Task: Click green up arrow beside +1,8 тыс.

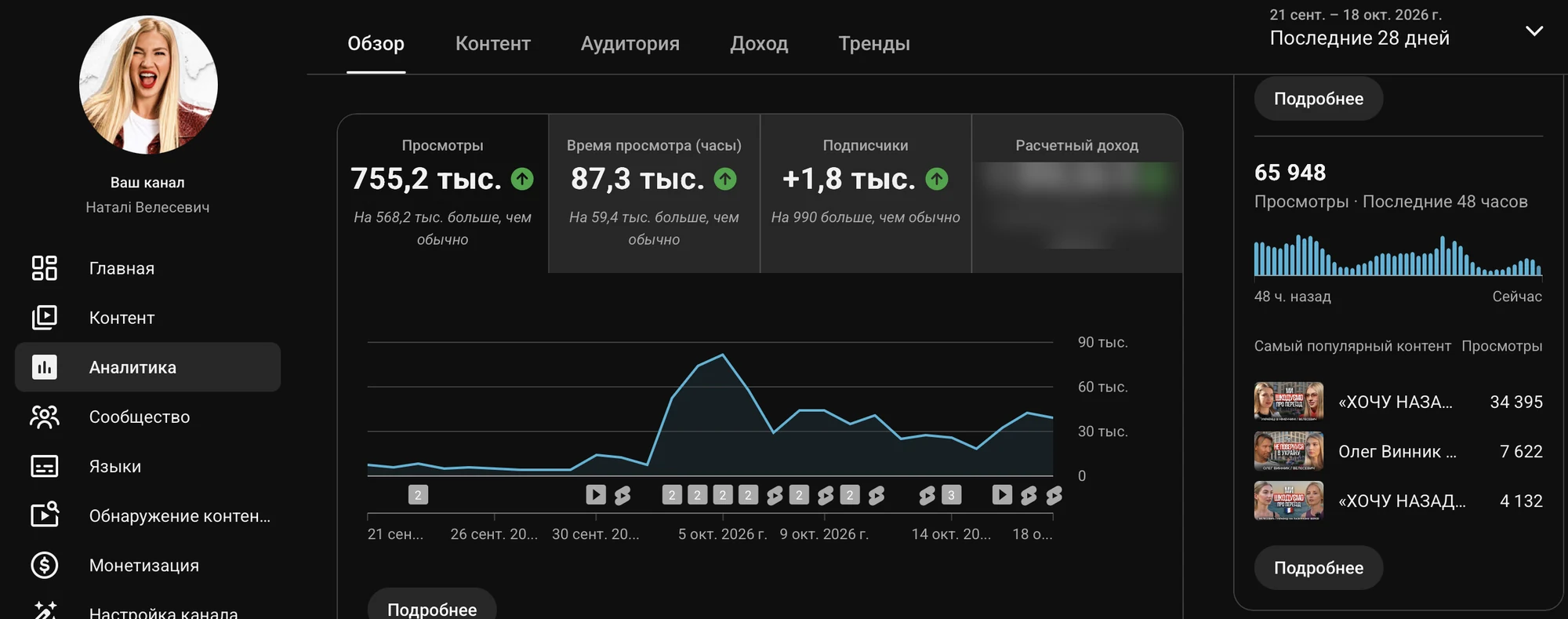Action: (x=937, y=179)
